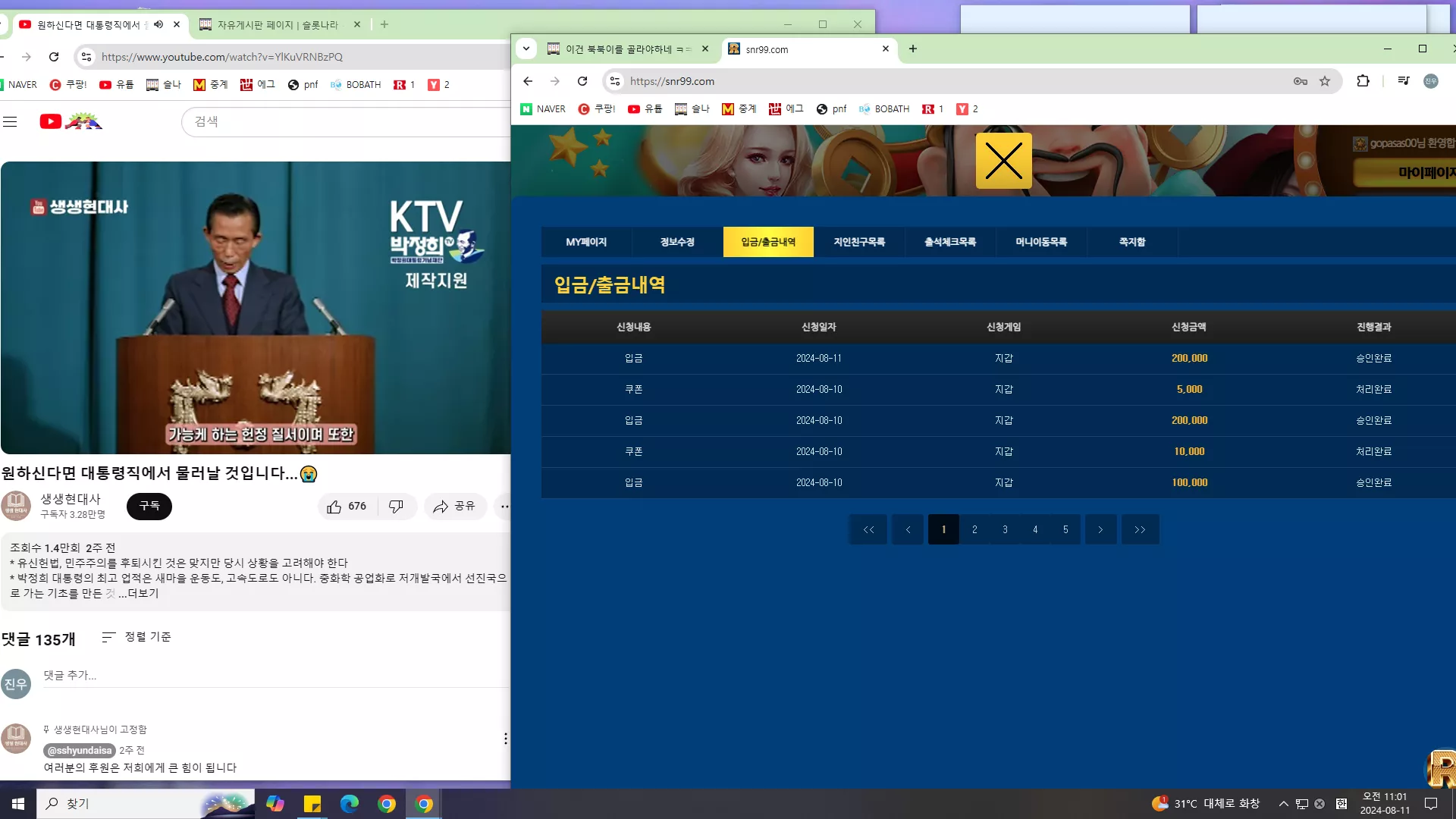Image resolution: width=1456 pixels, height=819 pixels.
Task: Open Microsoft Edge from the taskbar
Action: click(x=350, y=804)
